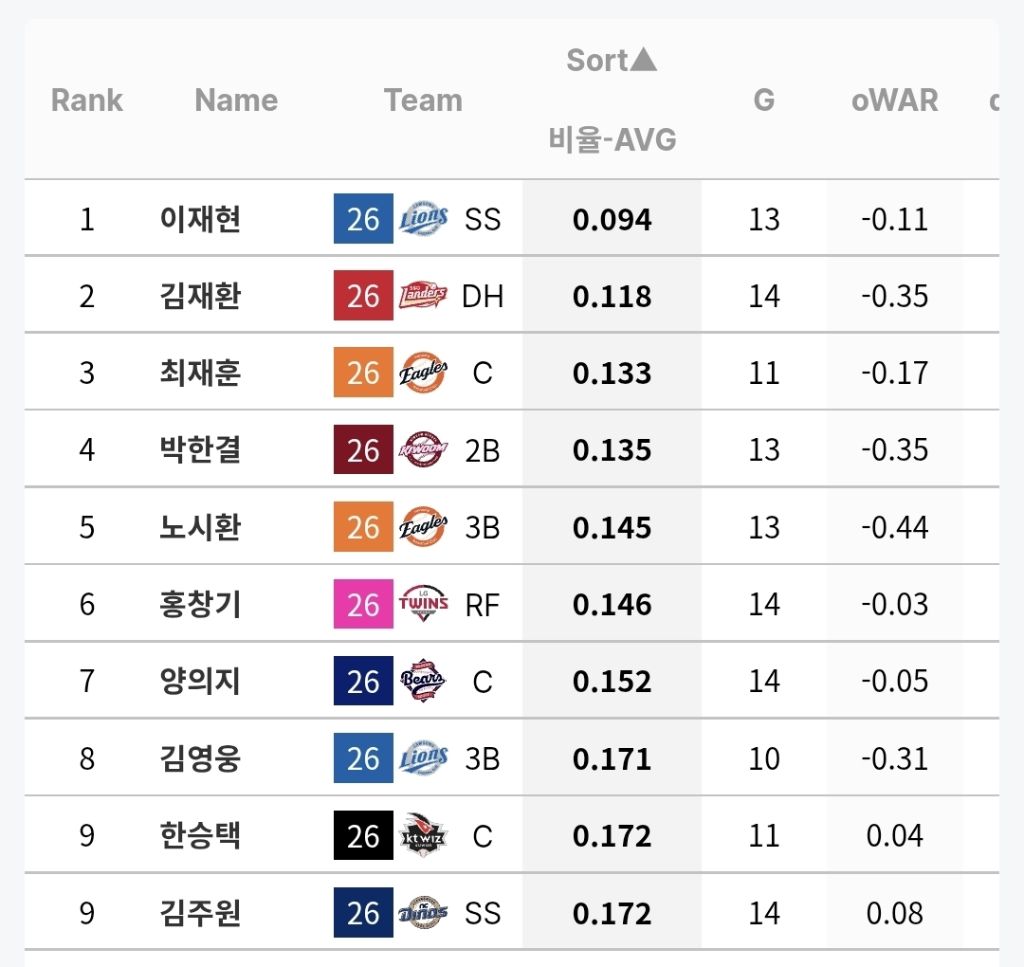
Task: Click the Team column header
Action: coord(423,101)
